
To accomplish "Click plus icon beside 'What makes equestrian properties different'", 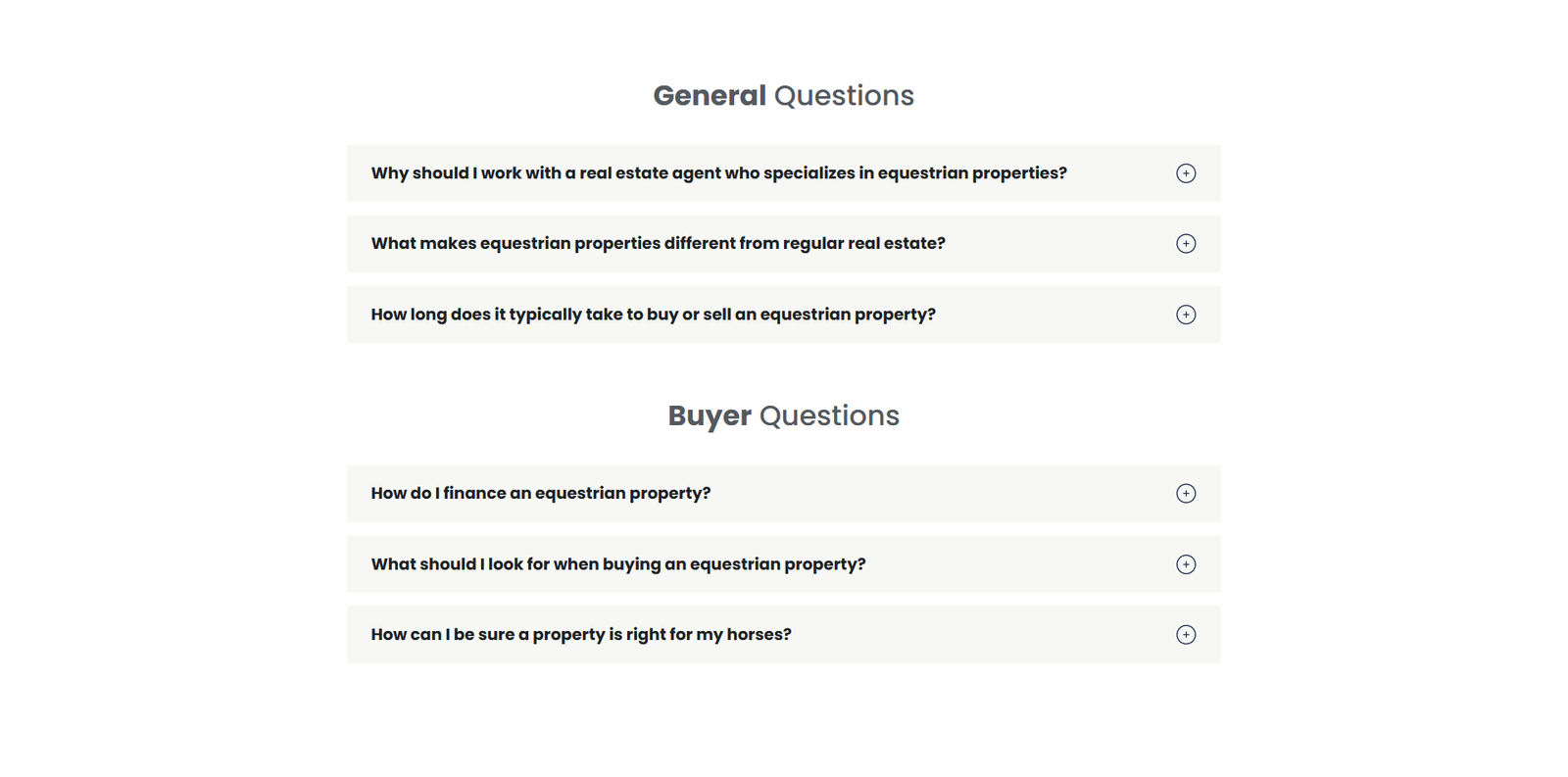I will [x=1186, y=244].
